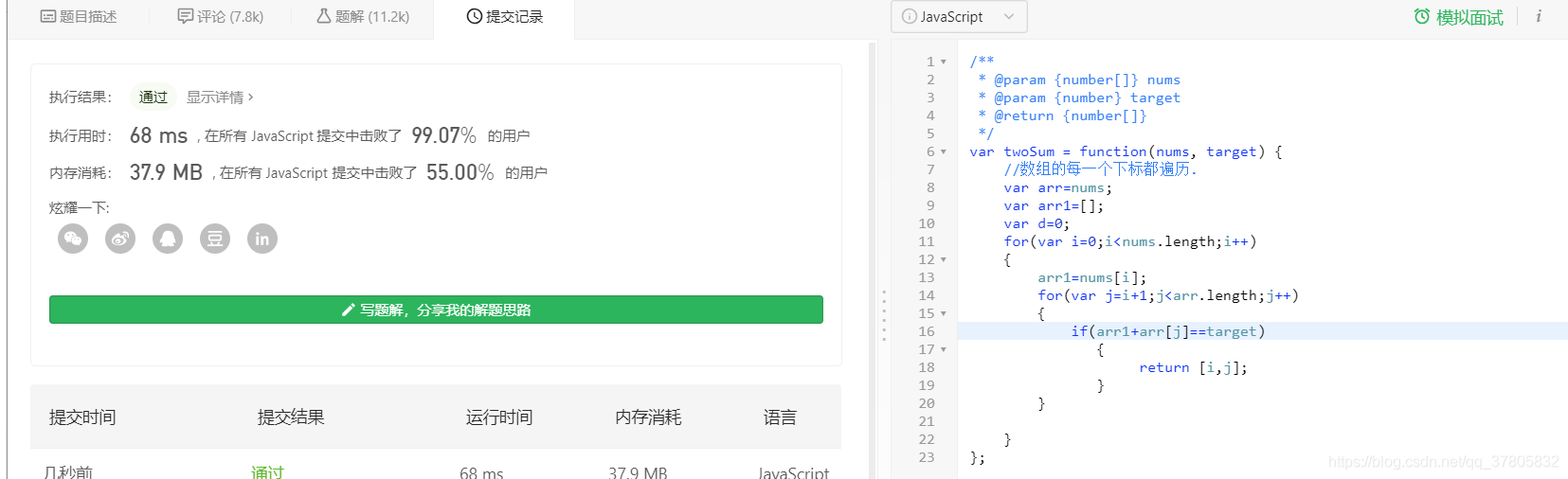Click the comment icon on 评论 tab
1568x479 pixels.
pos(186,16)
